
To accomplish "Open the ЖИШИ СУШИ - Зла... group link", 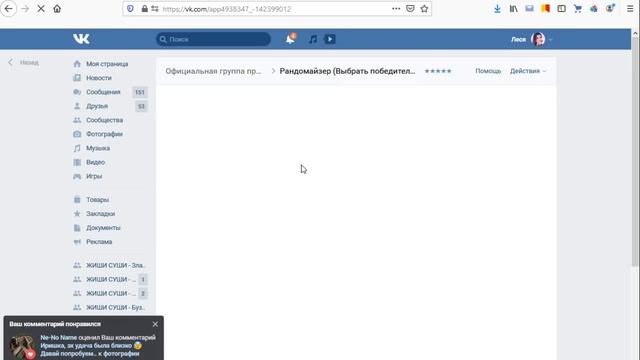I will [116, 265].
